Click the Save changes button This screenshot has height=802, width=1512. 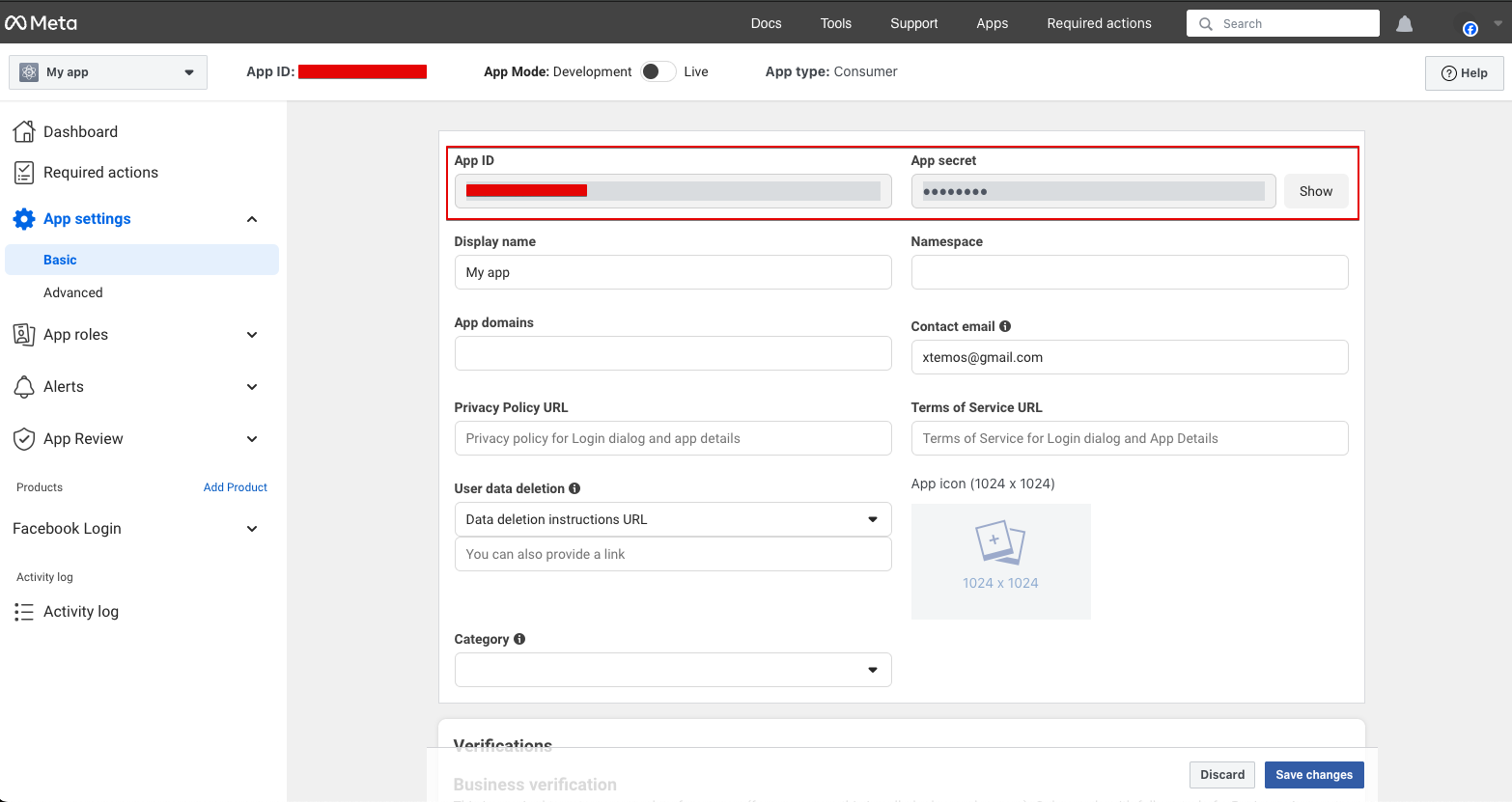(x=1313, y=775)
